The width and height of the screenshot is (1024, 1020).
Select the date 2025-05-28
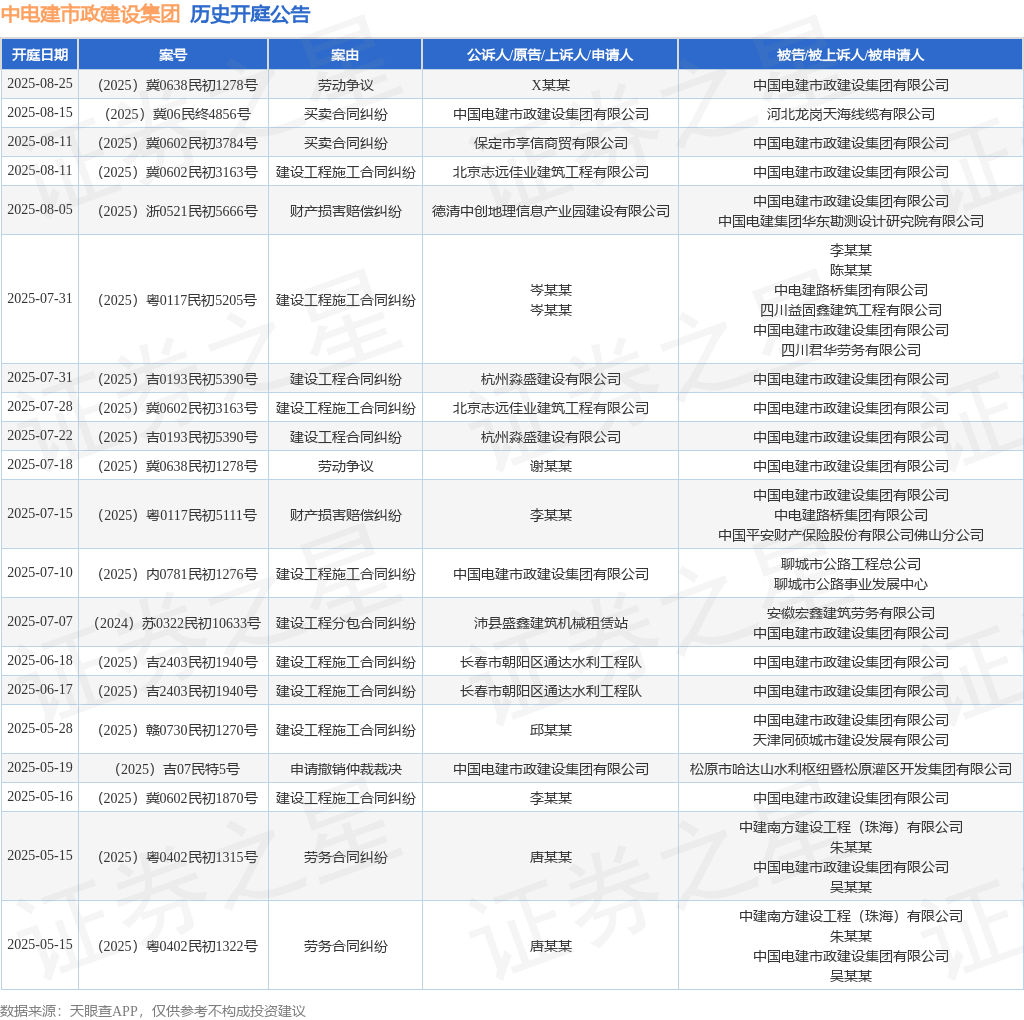pos(40,728)
